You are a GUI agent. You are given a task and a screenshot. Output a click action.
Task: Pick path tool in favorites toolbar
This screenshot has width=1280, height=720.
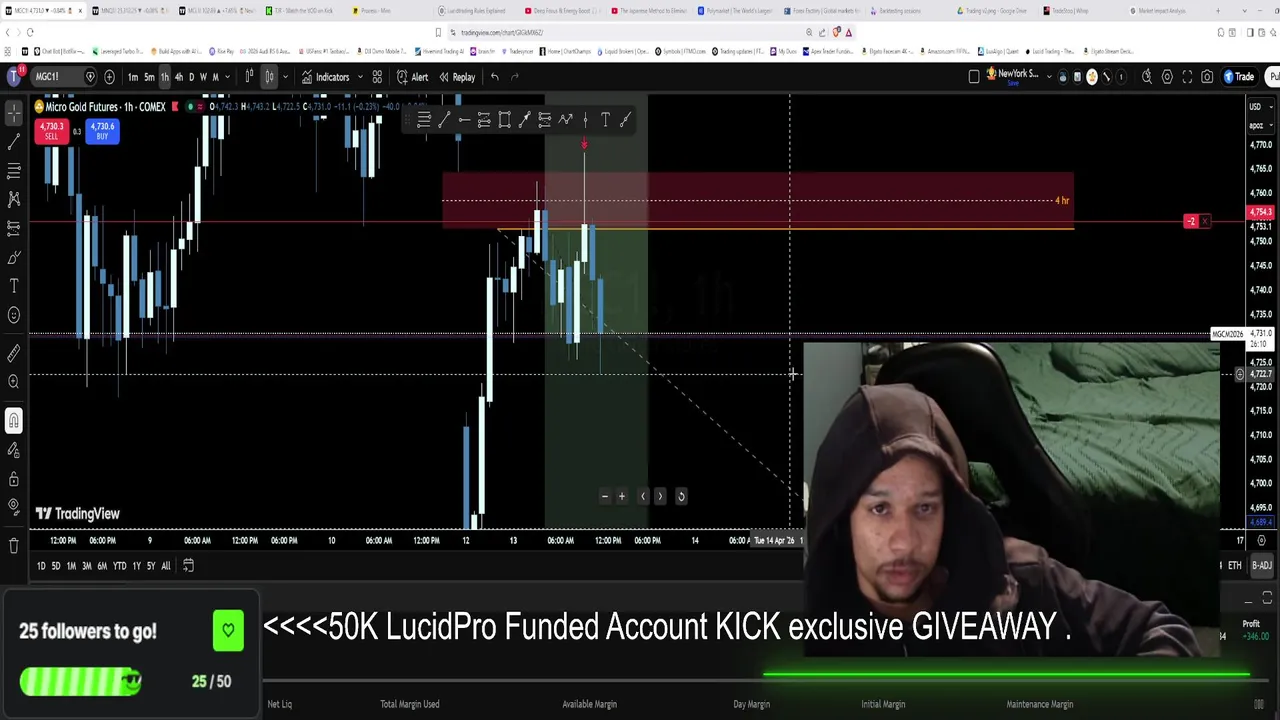tap(565, 120)
